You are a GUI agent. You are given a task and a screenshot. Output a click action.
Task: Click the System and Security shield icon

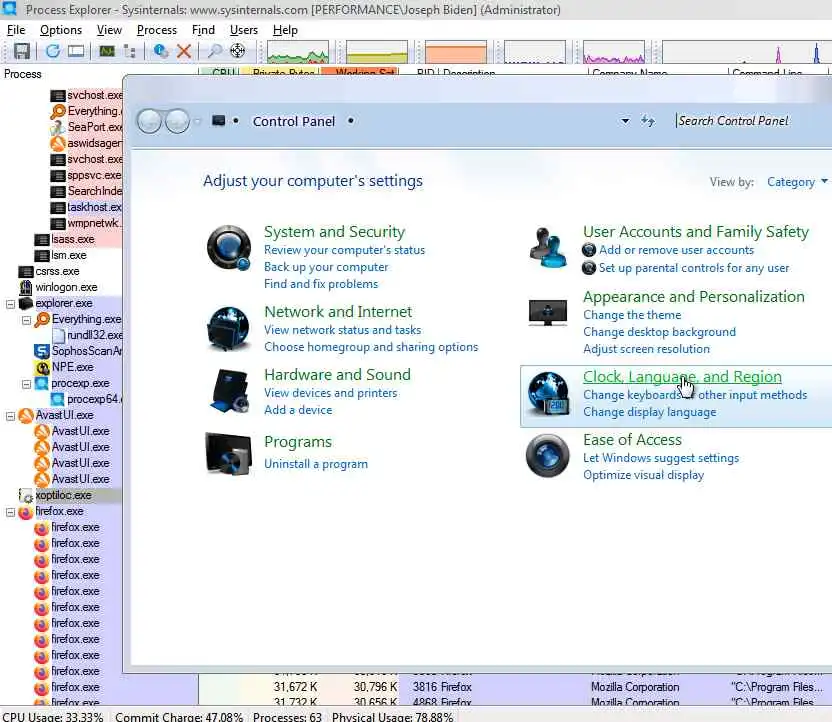229,247
